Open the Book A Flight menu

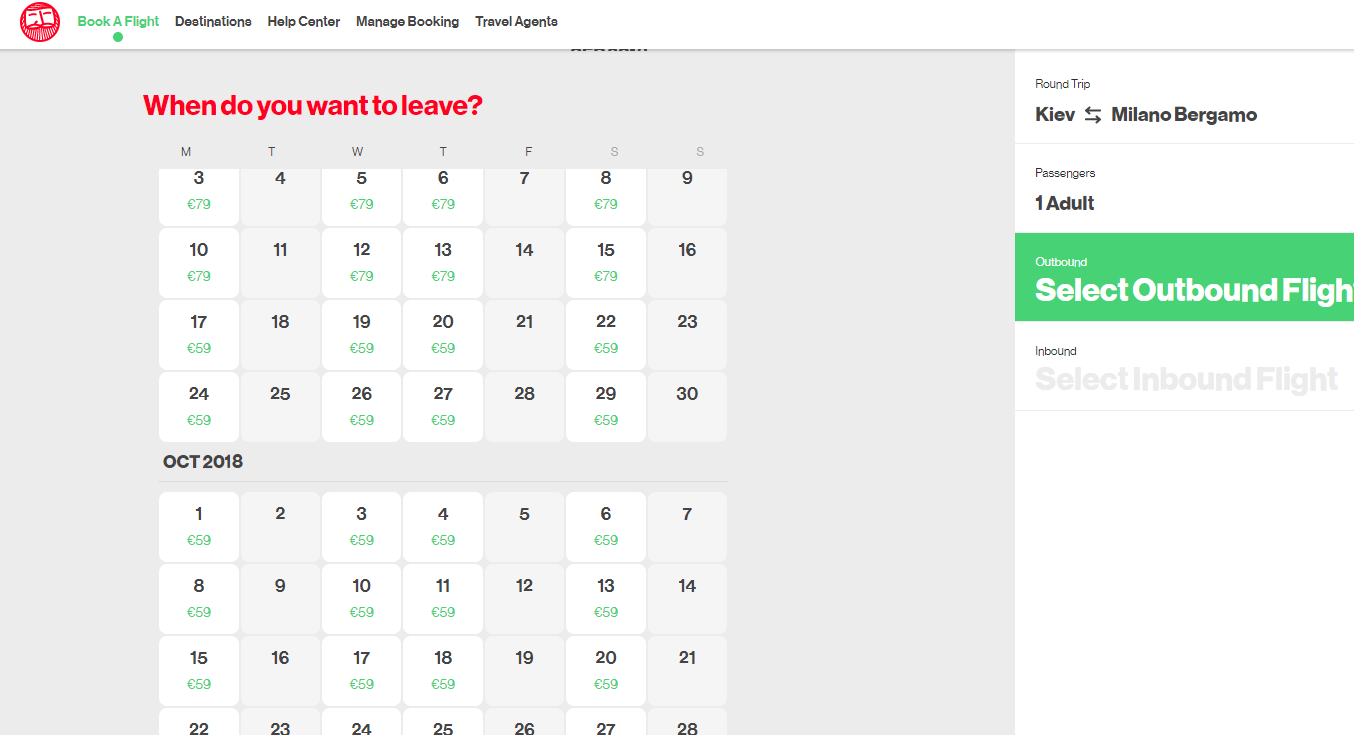118,22
